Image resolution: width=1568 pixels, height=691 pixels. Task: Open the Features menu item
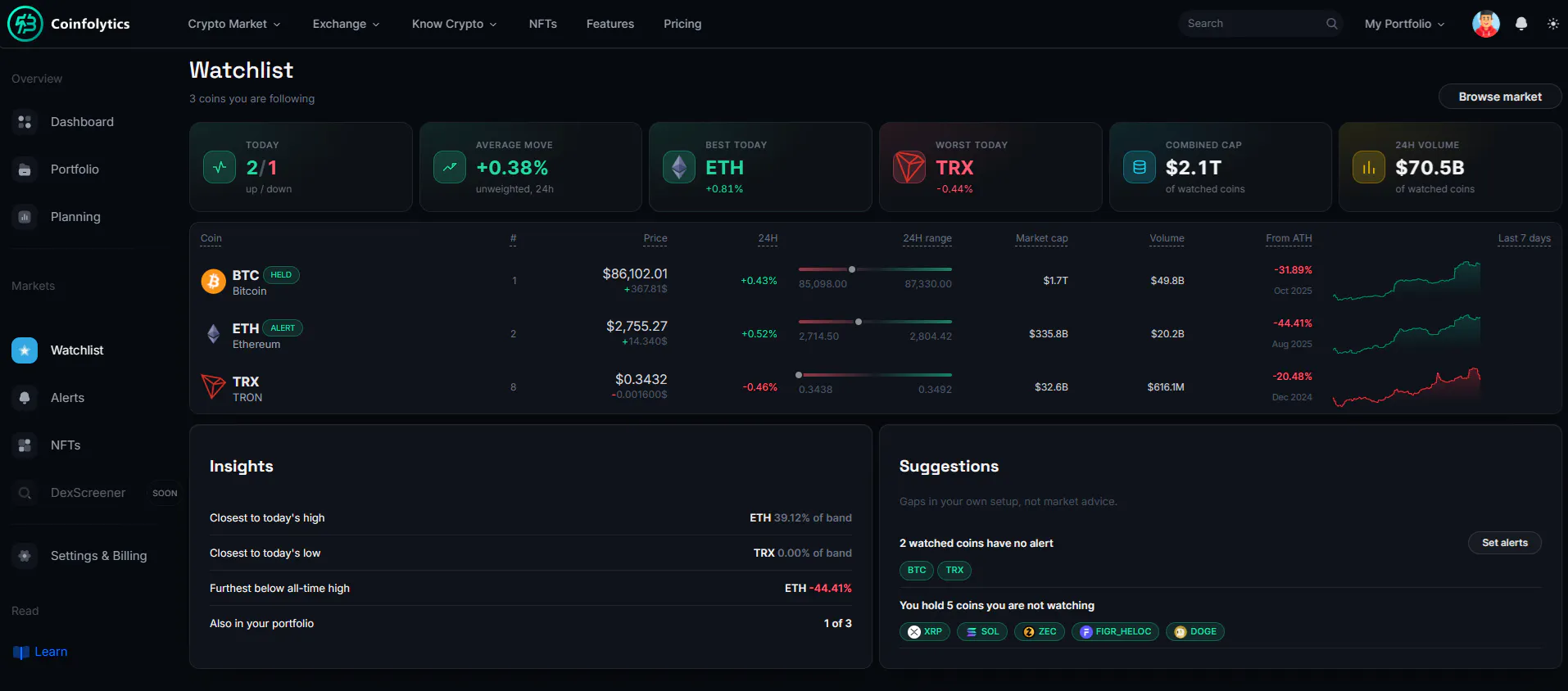click(x=610, y=24)
